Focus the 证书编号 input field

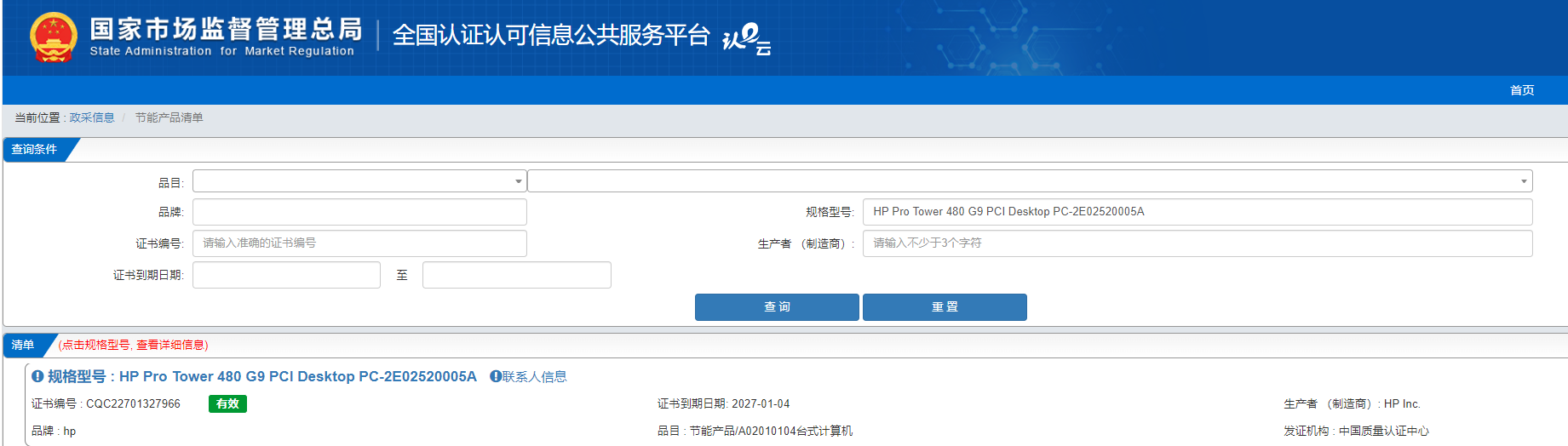pyautogui.click(x=359, y=243)
